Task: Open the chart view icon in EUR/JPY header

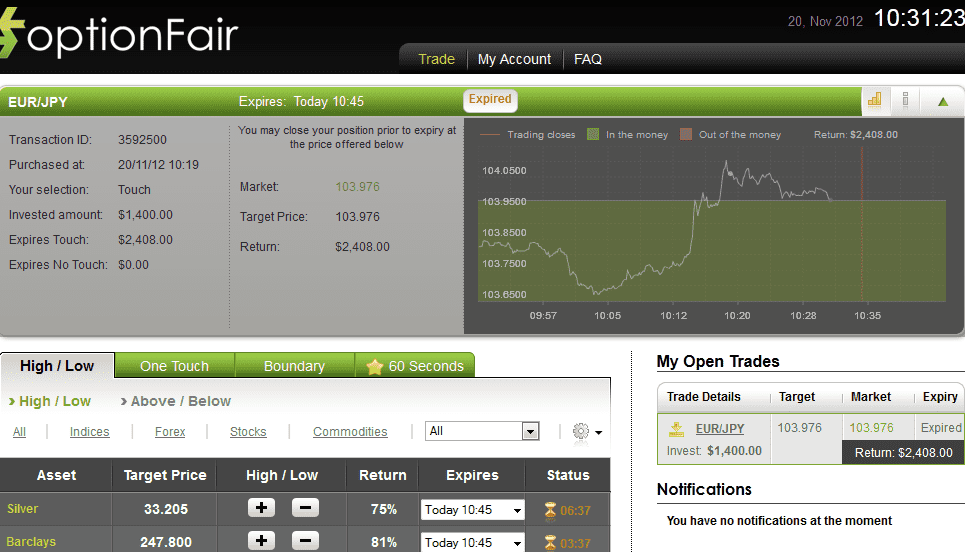Action: (x=875, y=100)
